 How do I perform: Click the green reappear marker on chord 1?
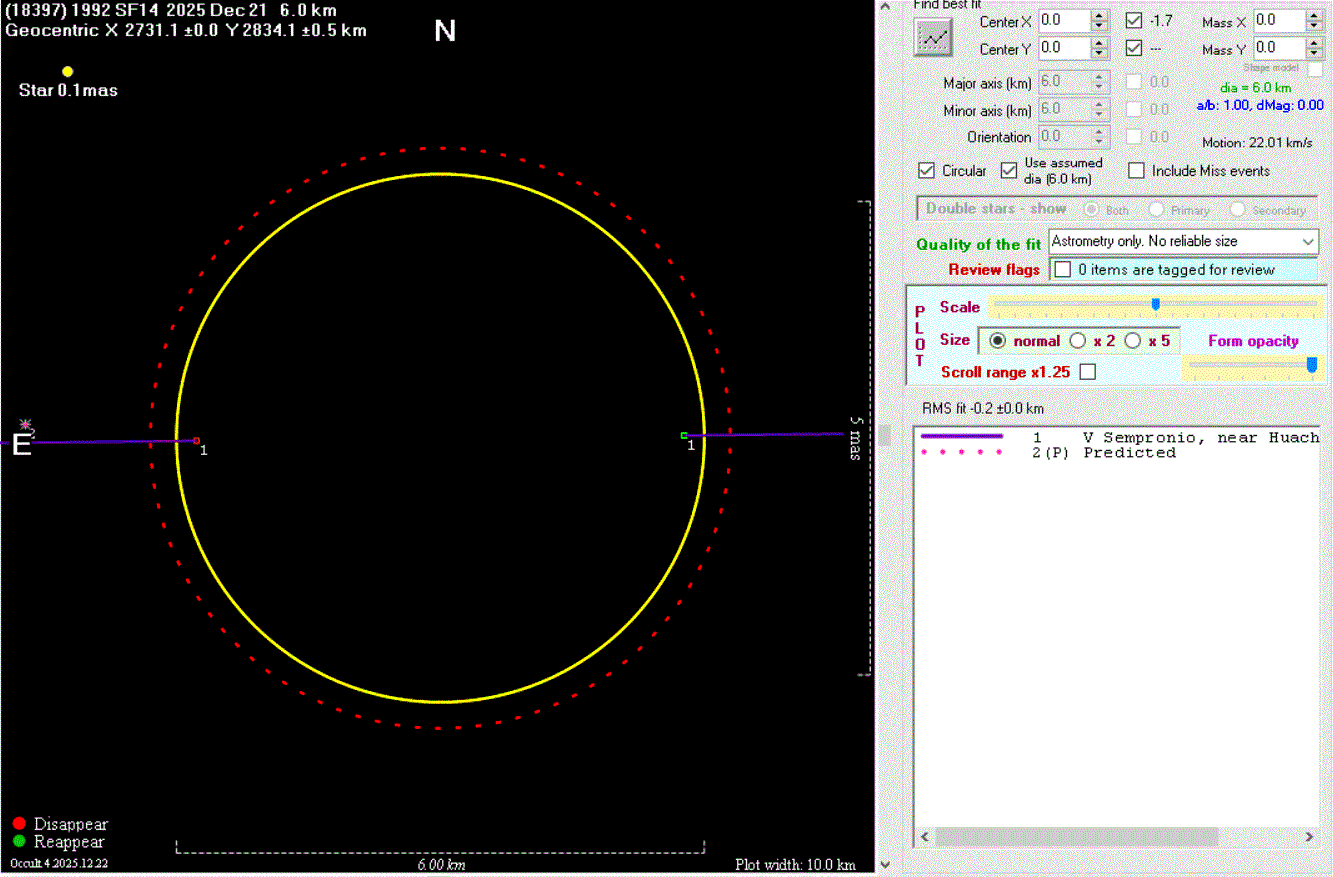tap(684, 435)
